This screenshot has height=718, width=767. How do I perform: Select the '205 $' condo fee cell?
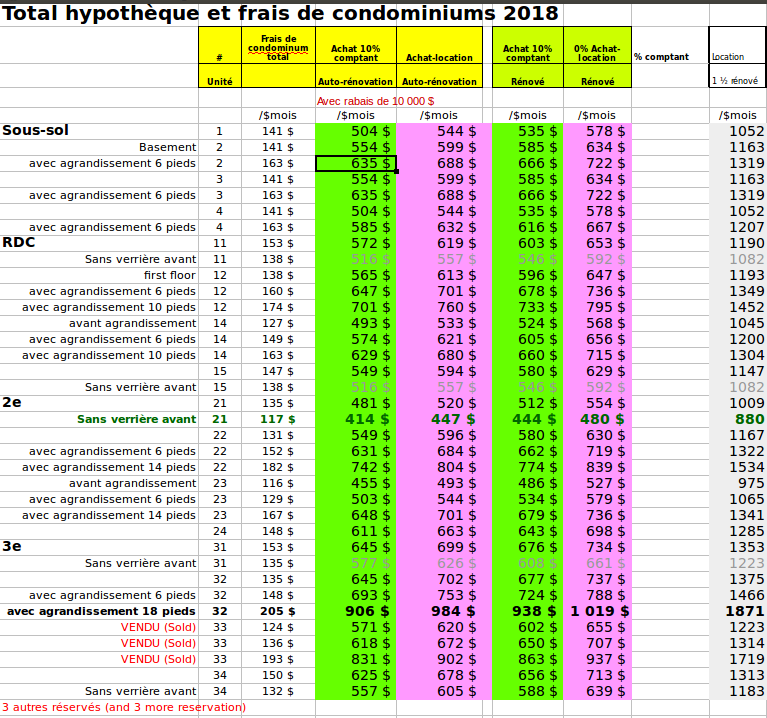[278, 611]
